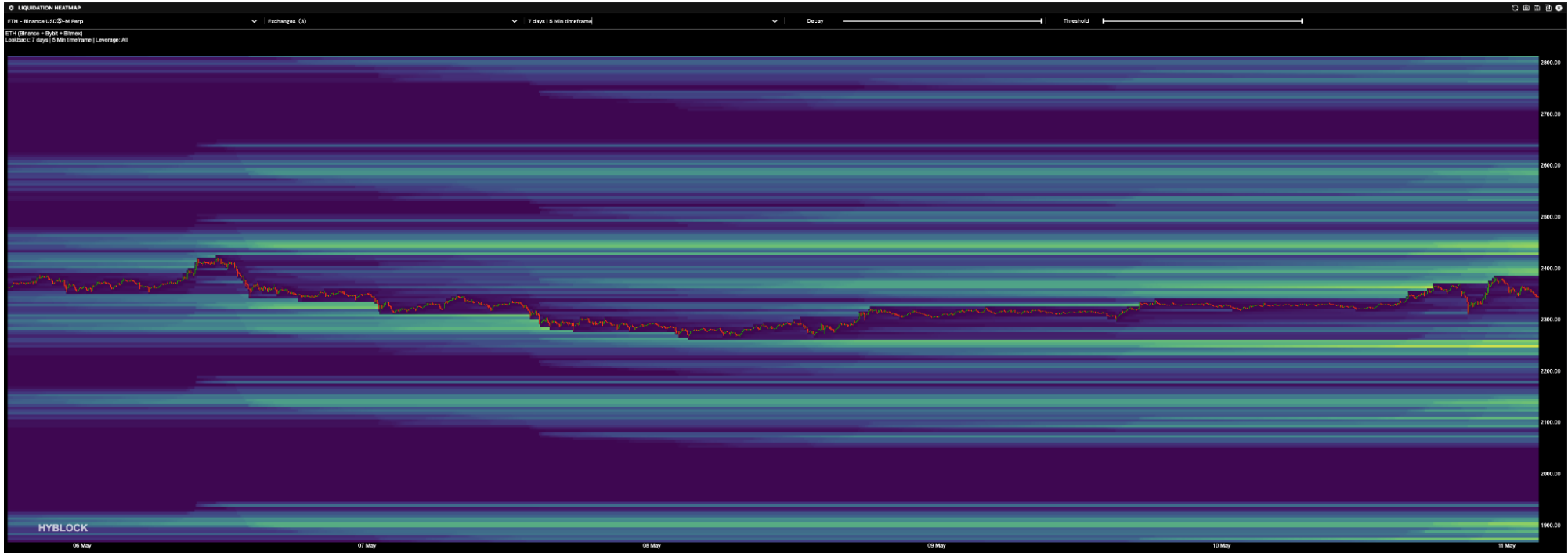
Task: Click the "Lookback: 7 days" info line
Action: (x=67, y=40)
